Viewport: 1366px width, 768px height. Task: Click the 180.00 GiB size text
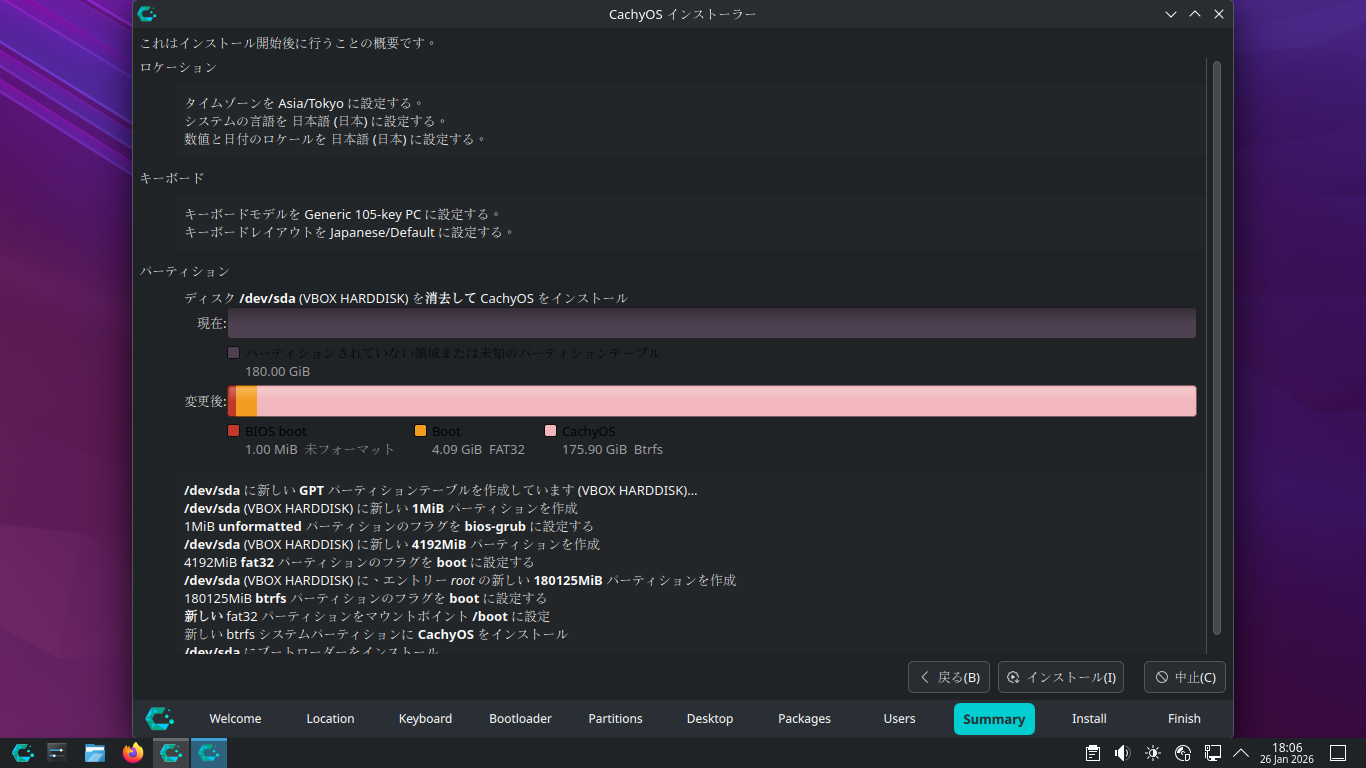(278, 371)
